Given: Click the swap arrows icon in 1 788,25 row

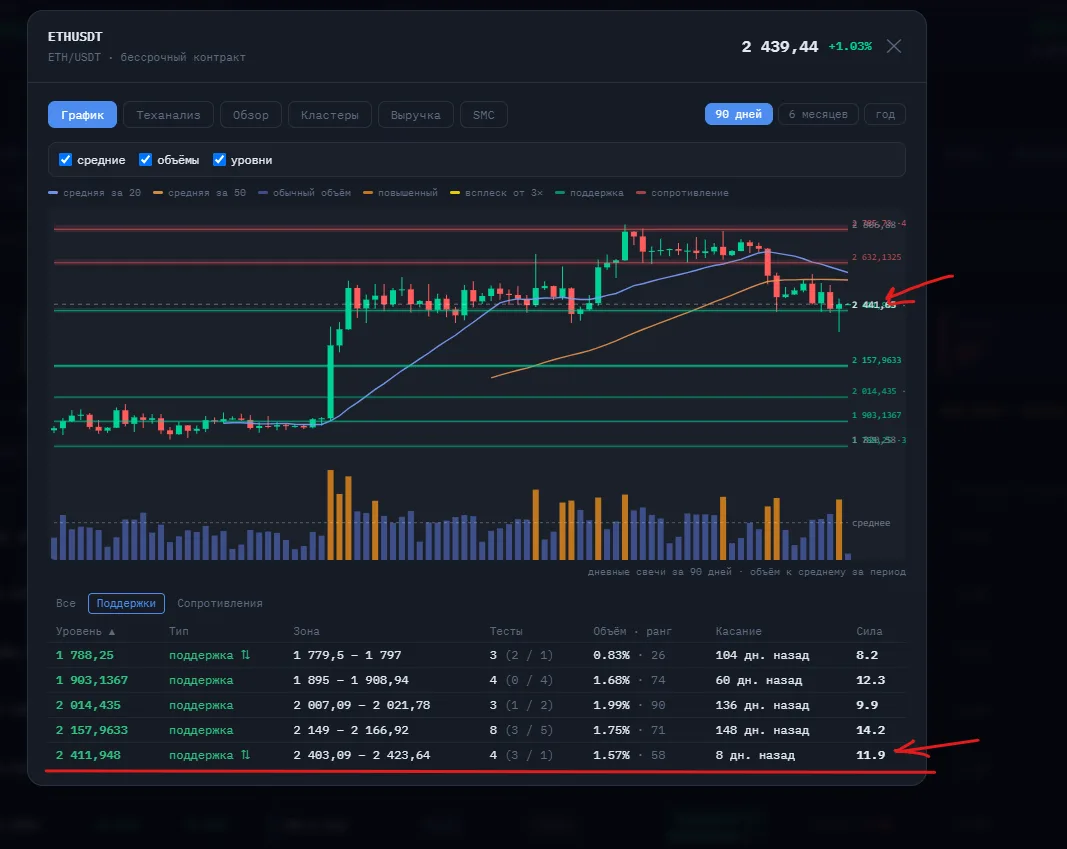Looking at the screenshot, I should [245, 654].
